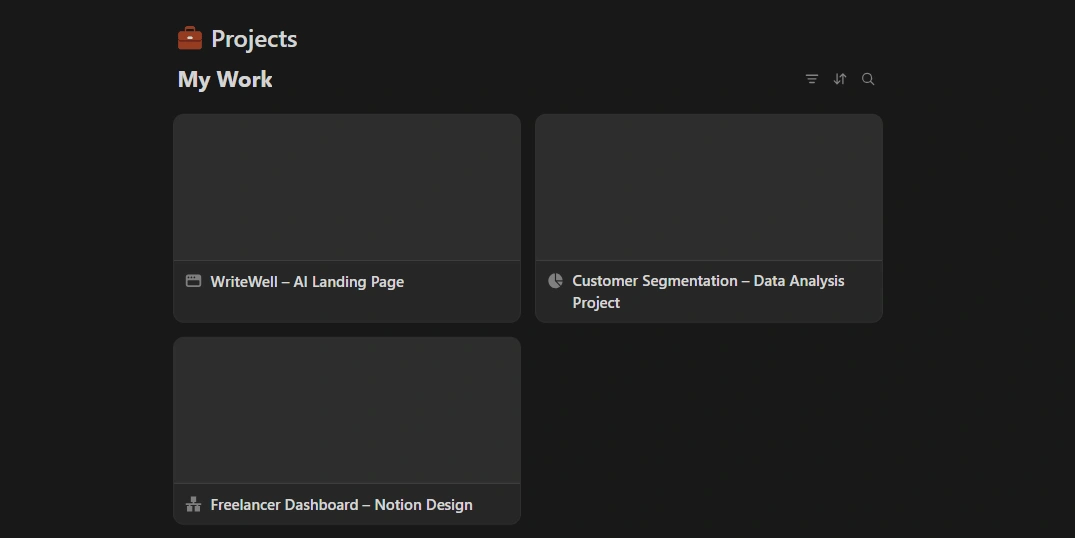
Task: Open the Projects page title
Action: coord(254,39)
